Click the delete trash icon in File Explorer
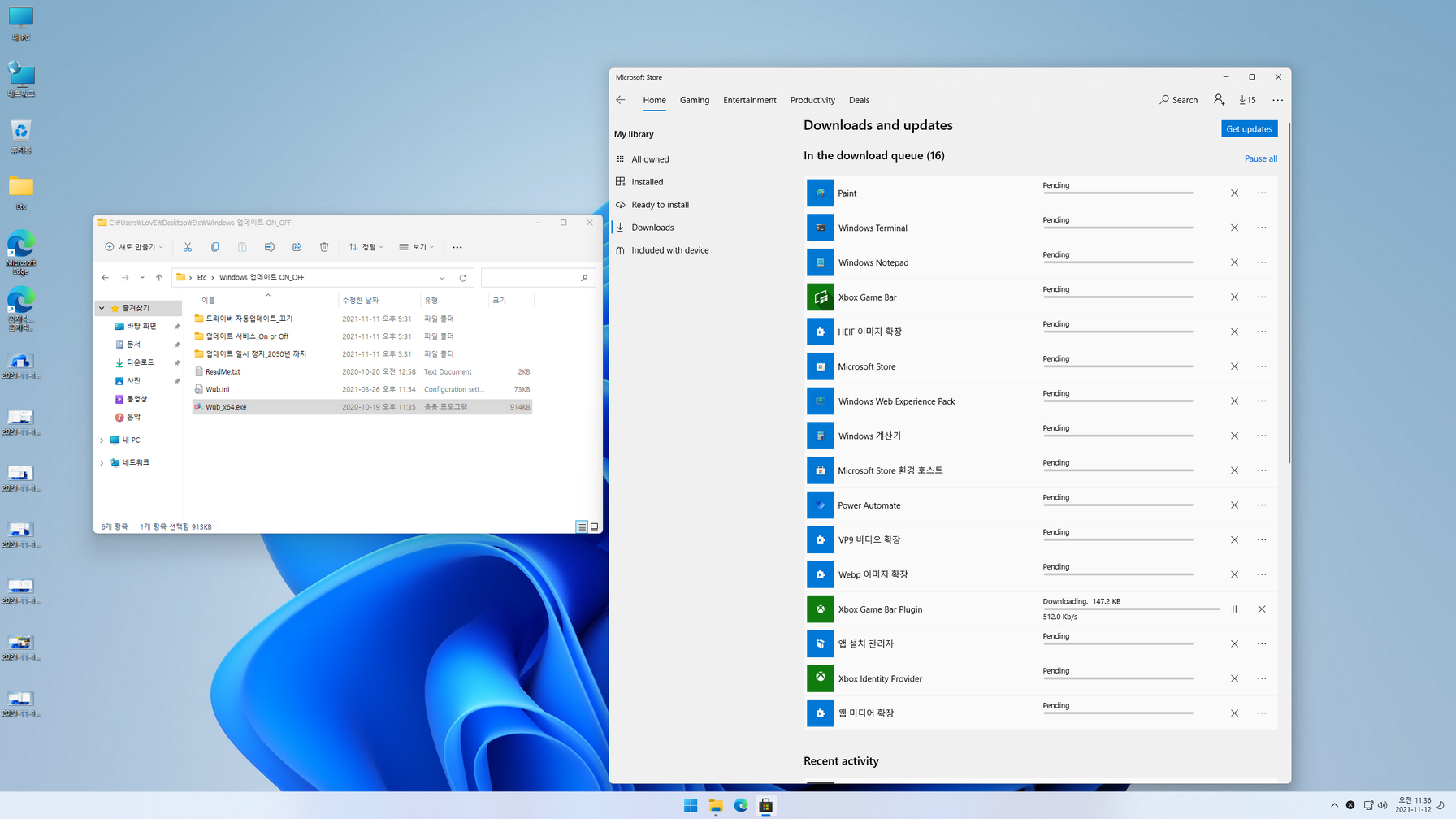1456x819 pixels. coord(324,247)
